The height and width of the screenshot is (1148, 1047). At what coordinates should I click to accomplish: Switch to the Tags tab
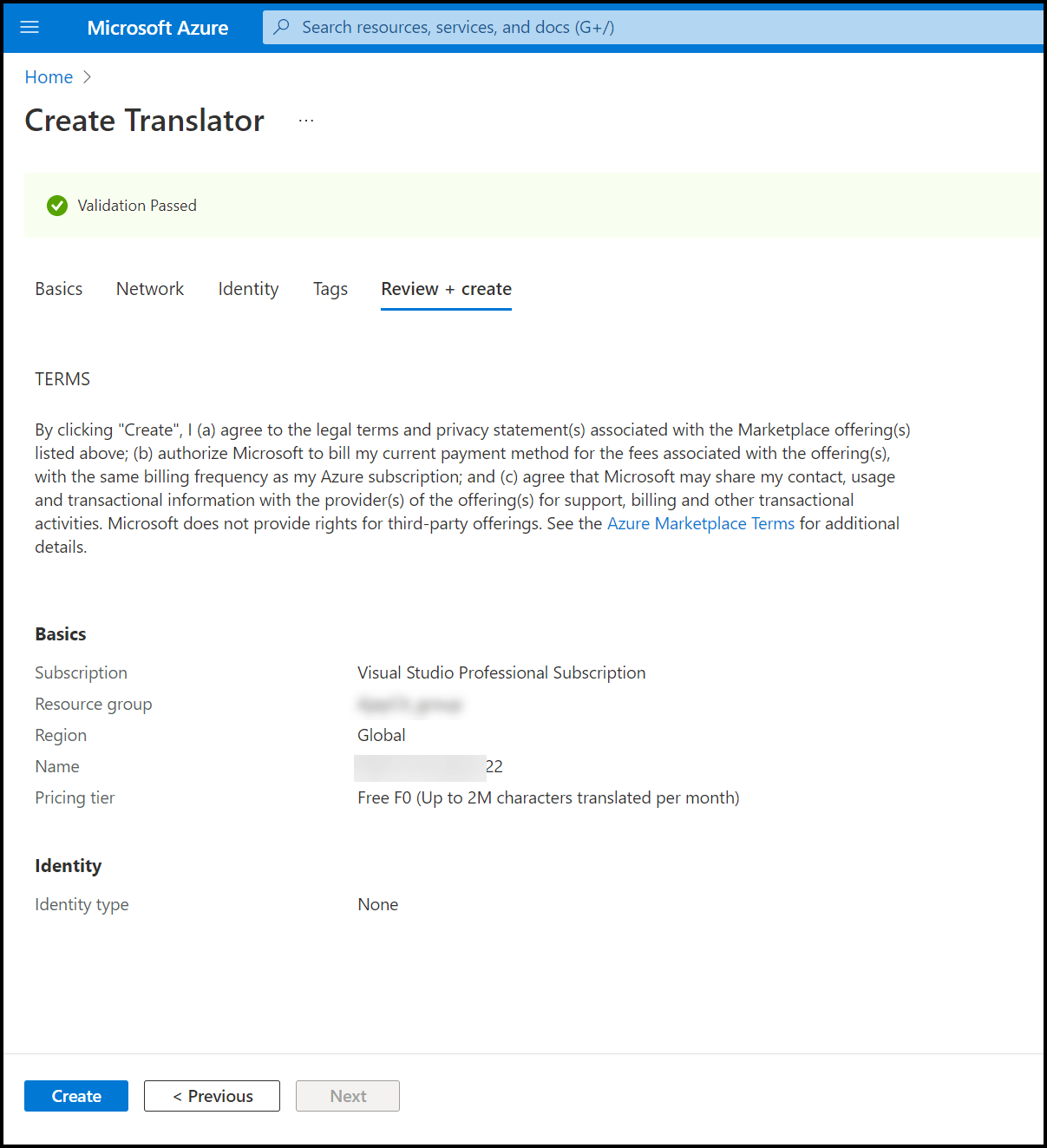tap(330, 289)
